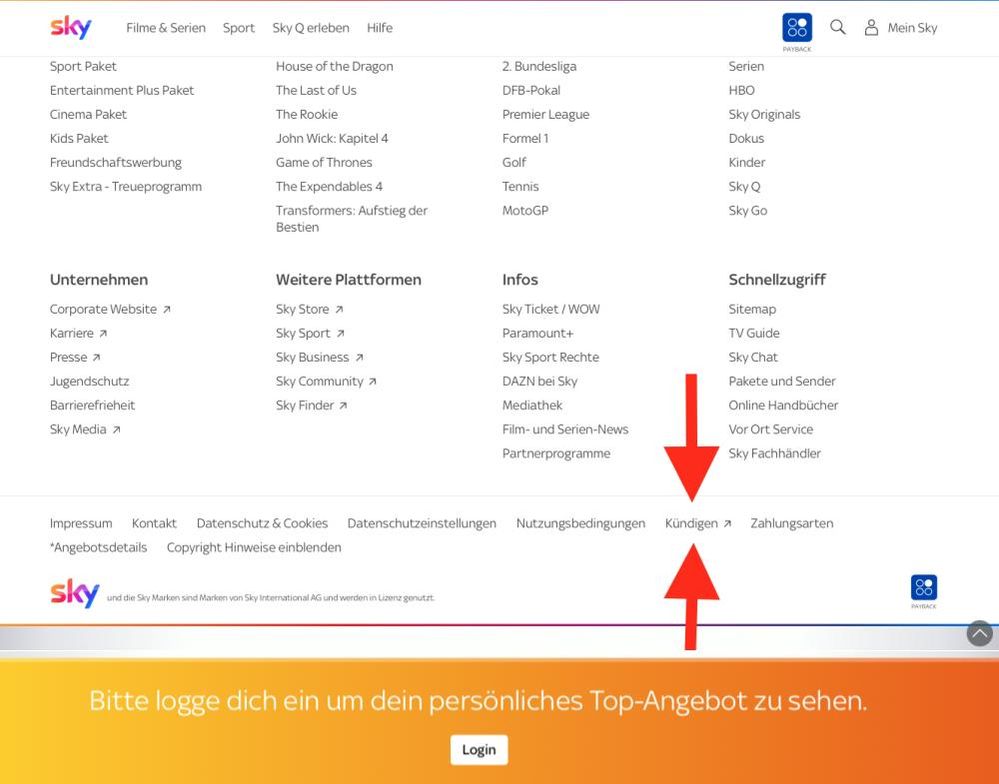Open Game of Thrones link
Screen dimensions: 999x784
pos(324,162)
